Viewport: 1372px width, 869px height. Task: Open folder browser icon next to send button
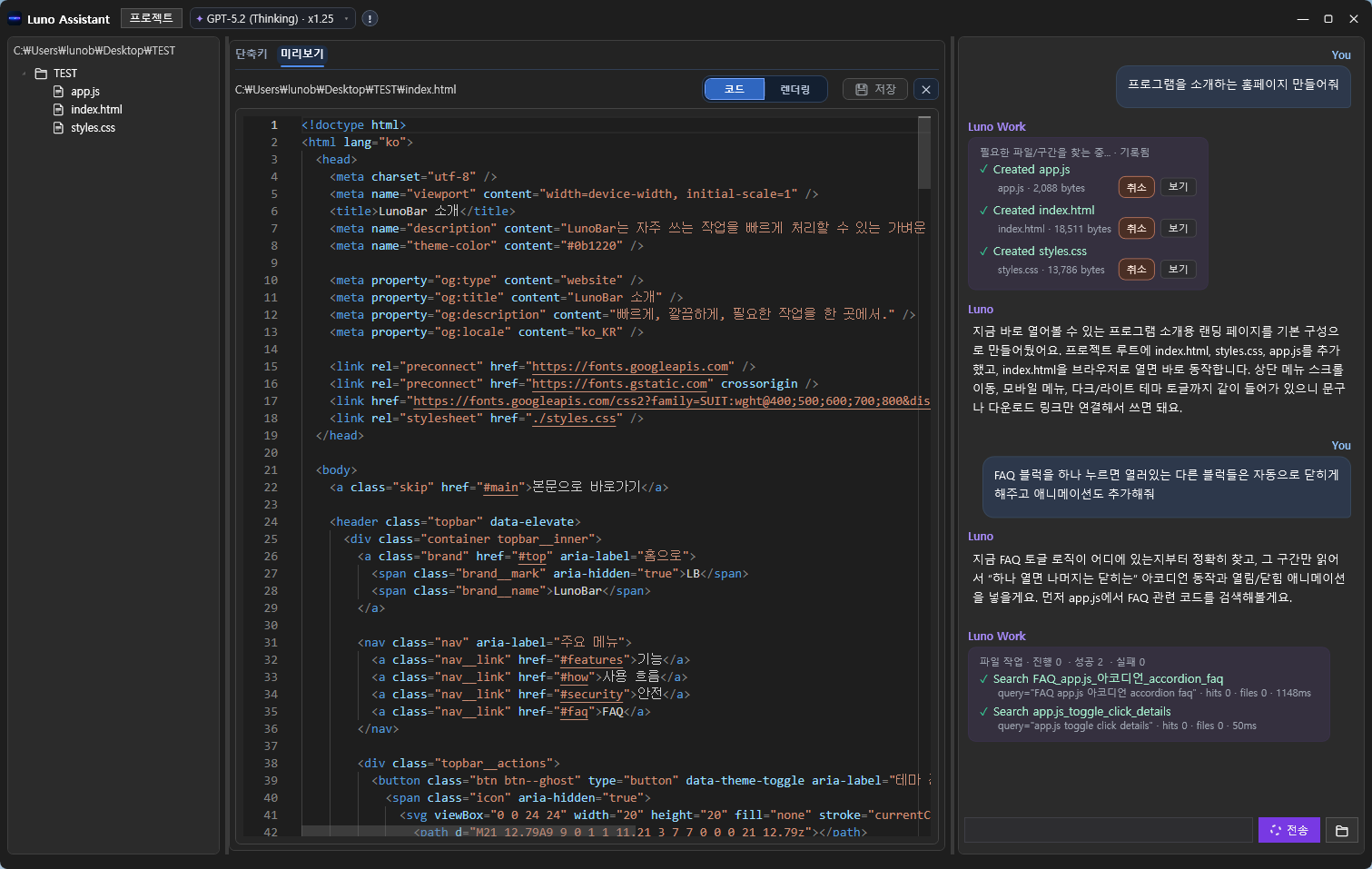(1341, 830)
